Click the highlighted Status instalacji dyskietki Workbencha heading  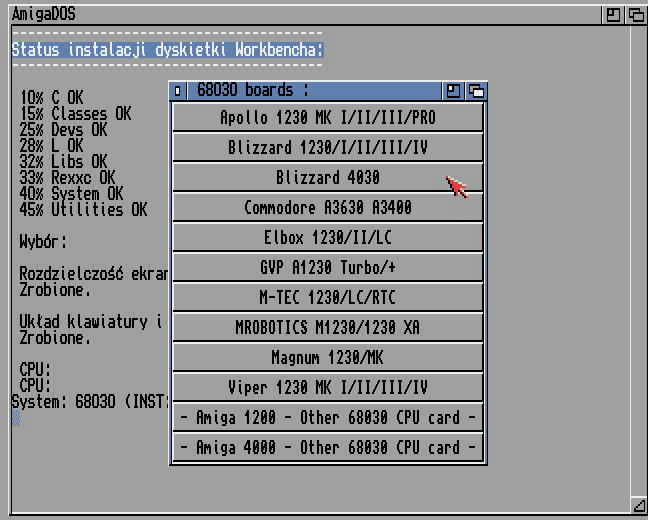[167, 50]
